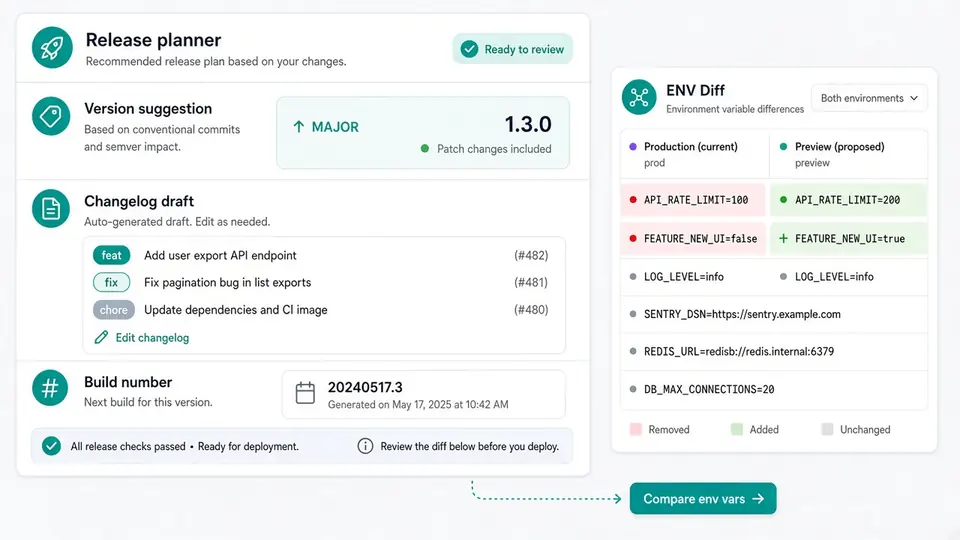Click the checkmark icon in Ready to review
Screen dimensions: 960x540
click(x=470, y=49)
